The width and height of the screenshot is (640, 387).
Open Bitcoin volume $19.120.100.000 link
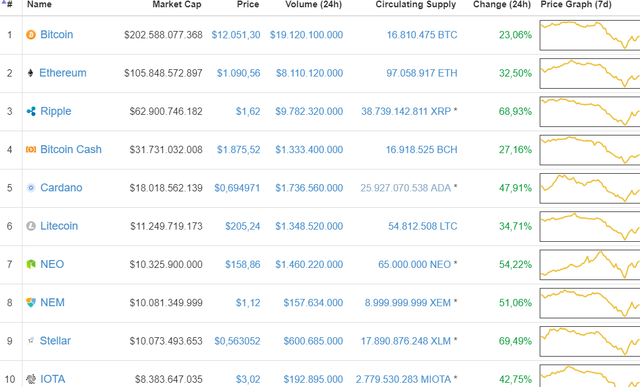pyautogui.click(x=306, y=35)
